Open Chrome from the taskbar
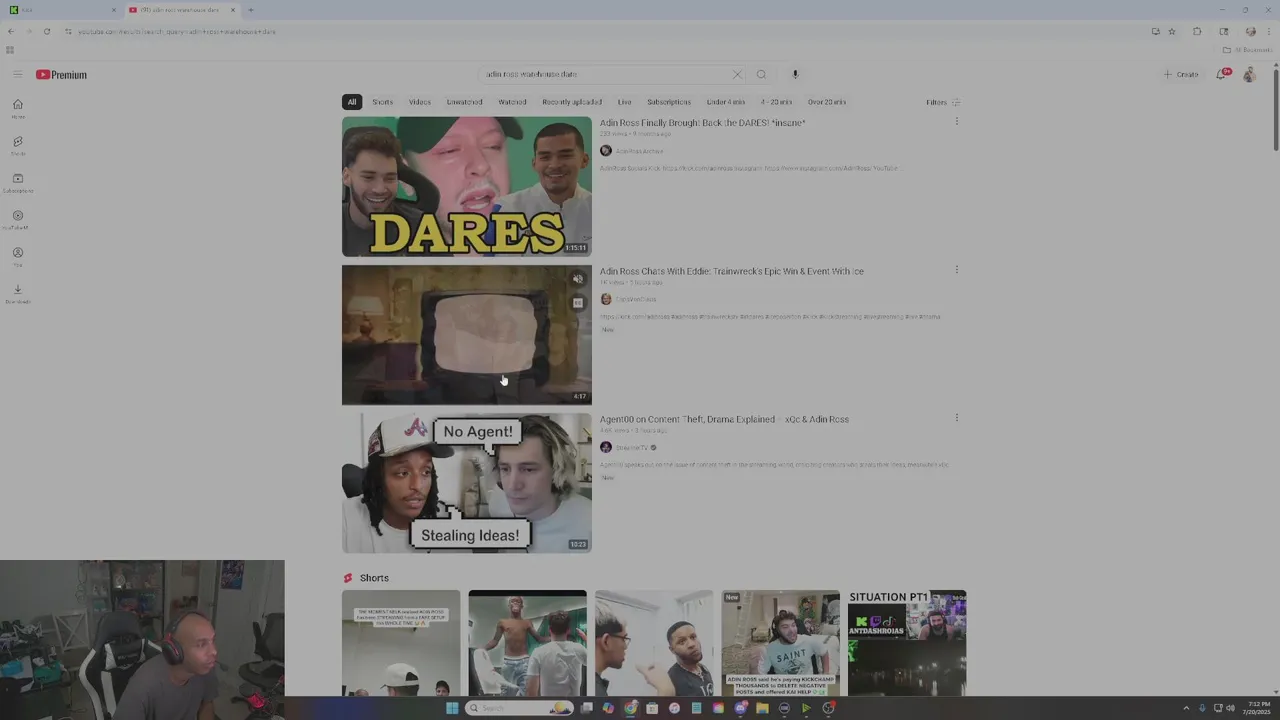 630,708
